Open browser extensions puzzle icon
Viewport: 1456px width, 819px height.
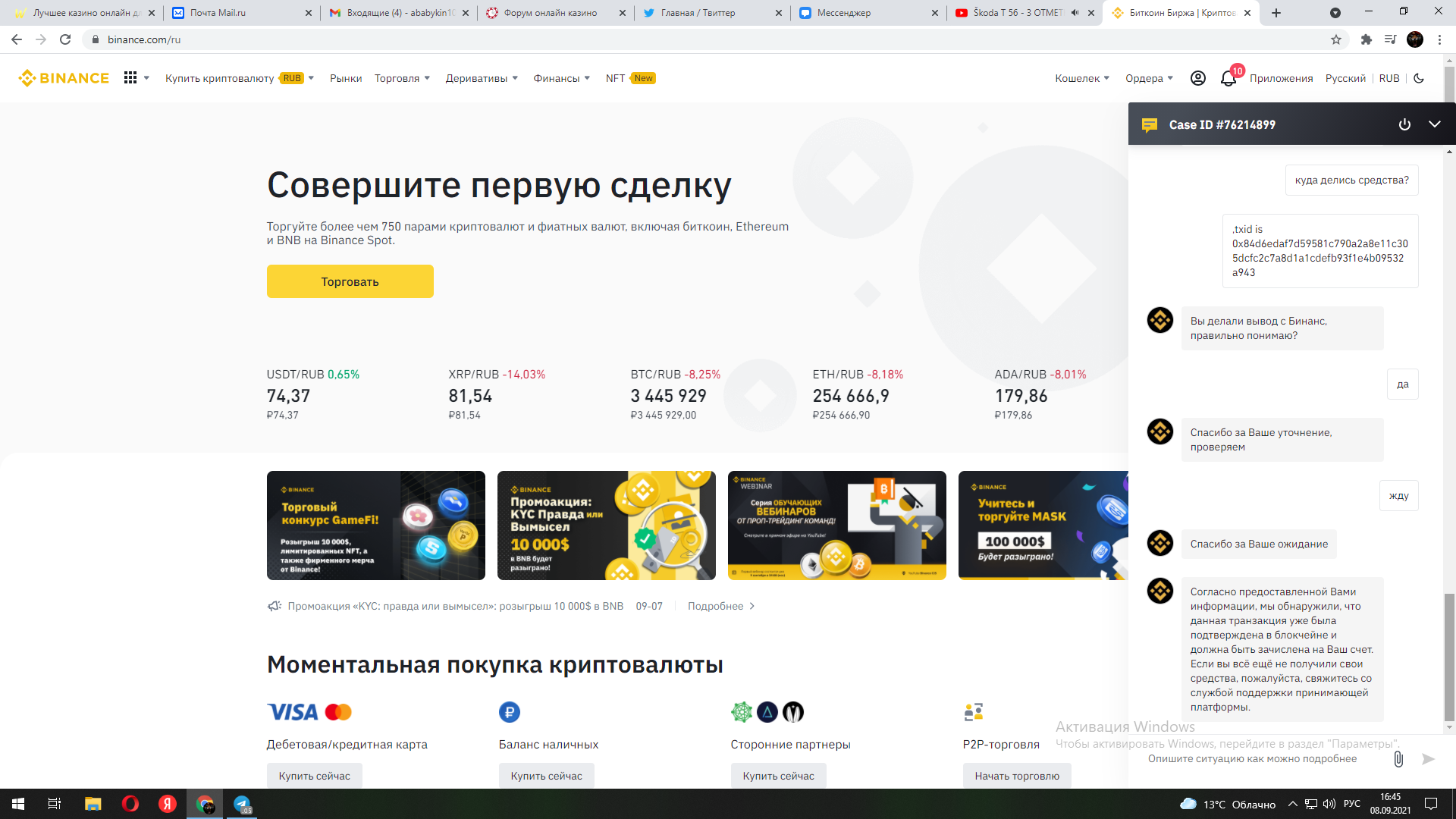point(1367,39)
